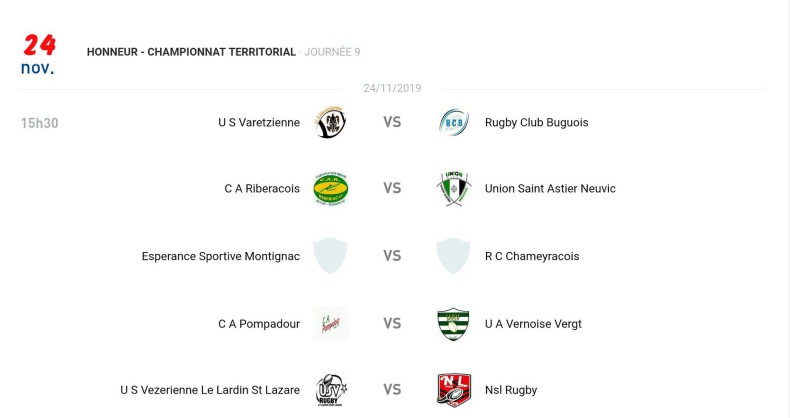This screenshot has height=418, width=790.
Task: Click the 24 nov. date badge
Action: point(38,54)
